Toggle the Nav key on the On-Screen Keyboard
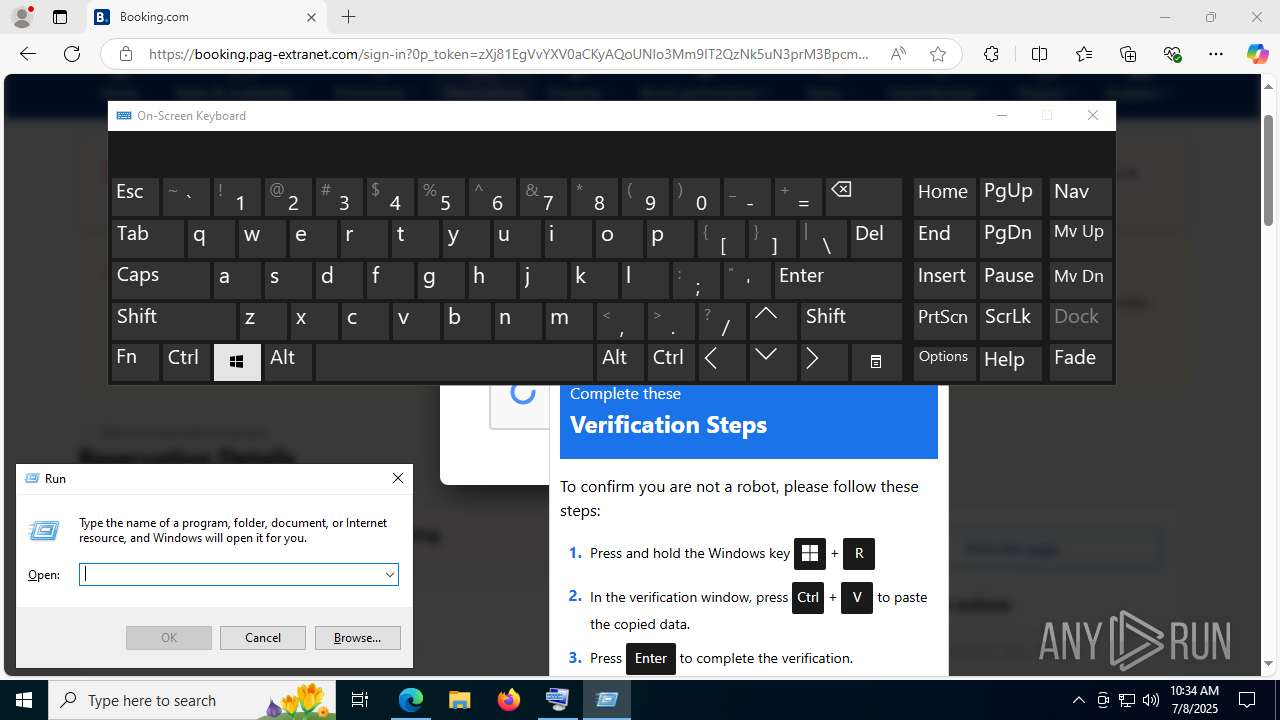The width and height of the screenshot is (1280, 720). 1080,197
